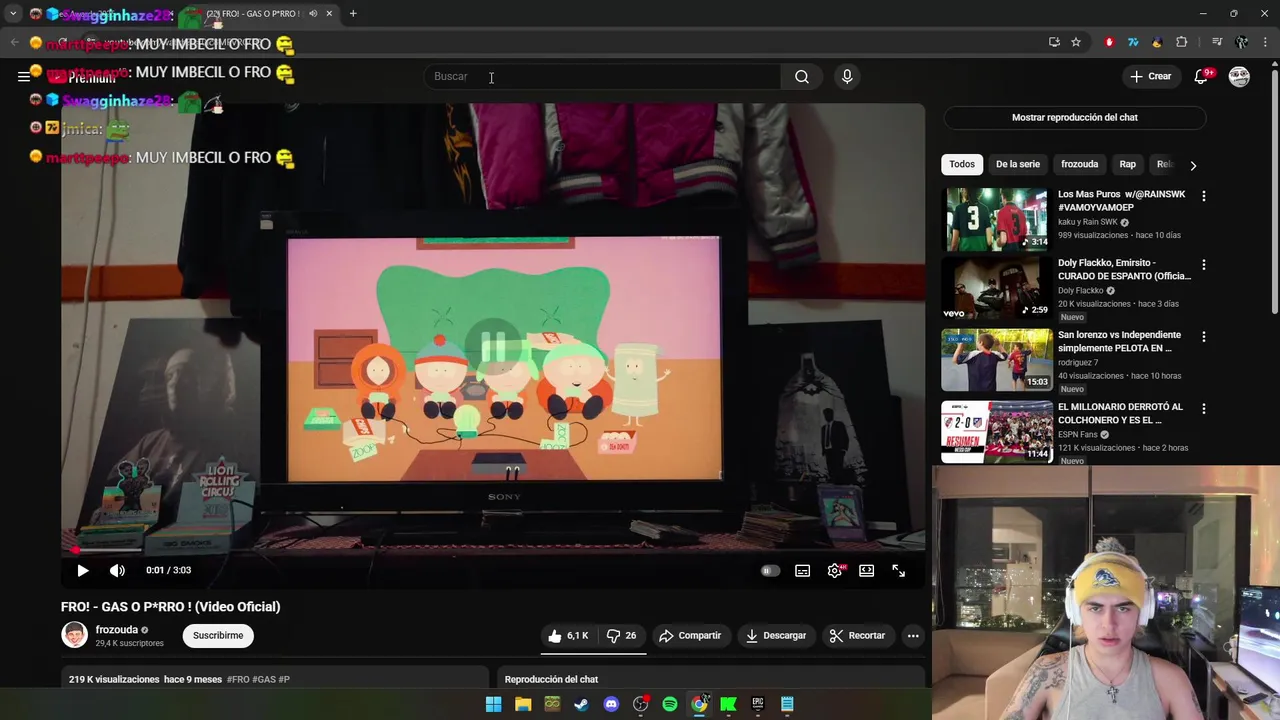Open the video player settings gear
1280x720 pixels.
pyautogui.click(x=835, y=570)
